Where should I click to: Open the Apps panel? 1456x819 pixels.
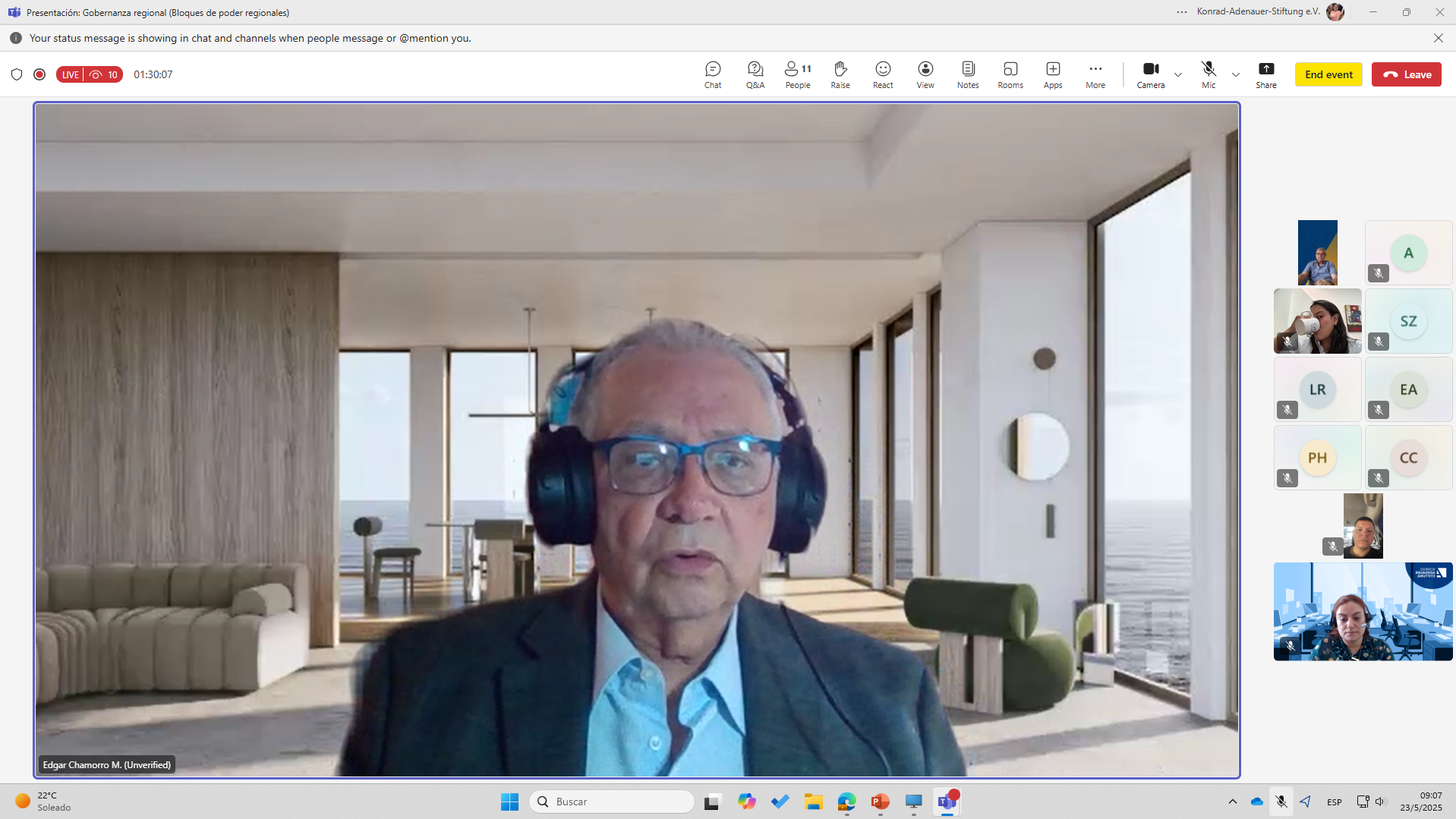click(x=1052, y=74)
